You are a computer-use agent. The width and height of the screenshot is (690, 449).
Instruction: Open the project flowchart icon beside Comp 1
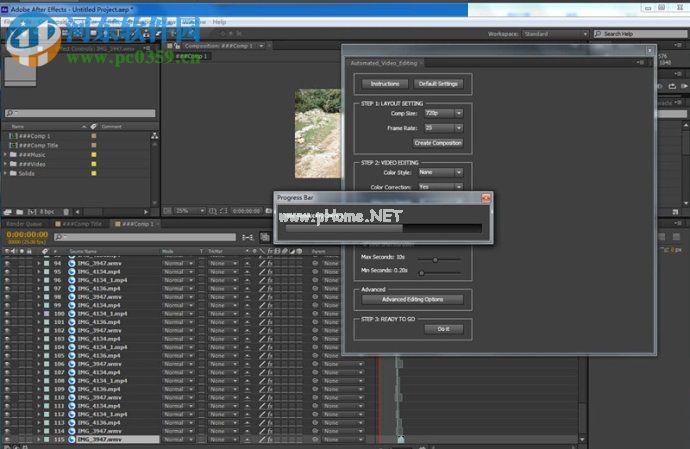[x=154, y=136]
